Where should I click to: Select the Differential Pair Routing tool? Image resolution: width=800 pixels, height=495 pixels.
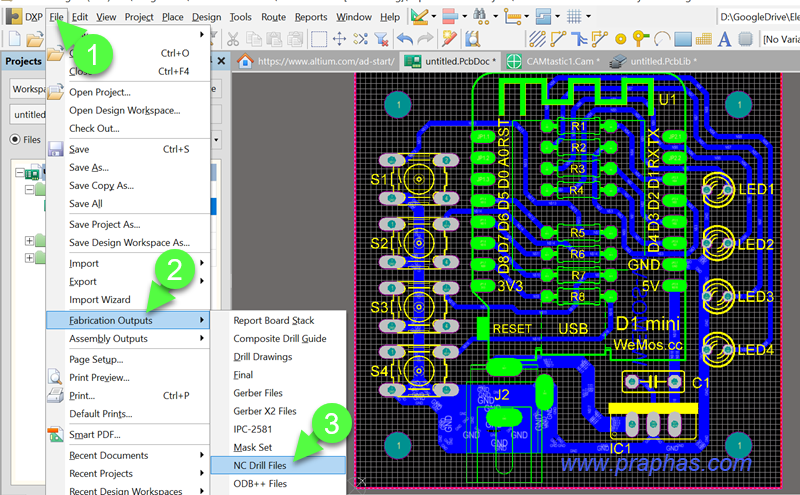click(599, 39)
